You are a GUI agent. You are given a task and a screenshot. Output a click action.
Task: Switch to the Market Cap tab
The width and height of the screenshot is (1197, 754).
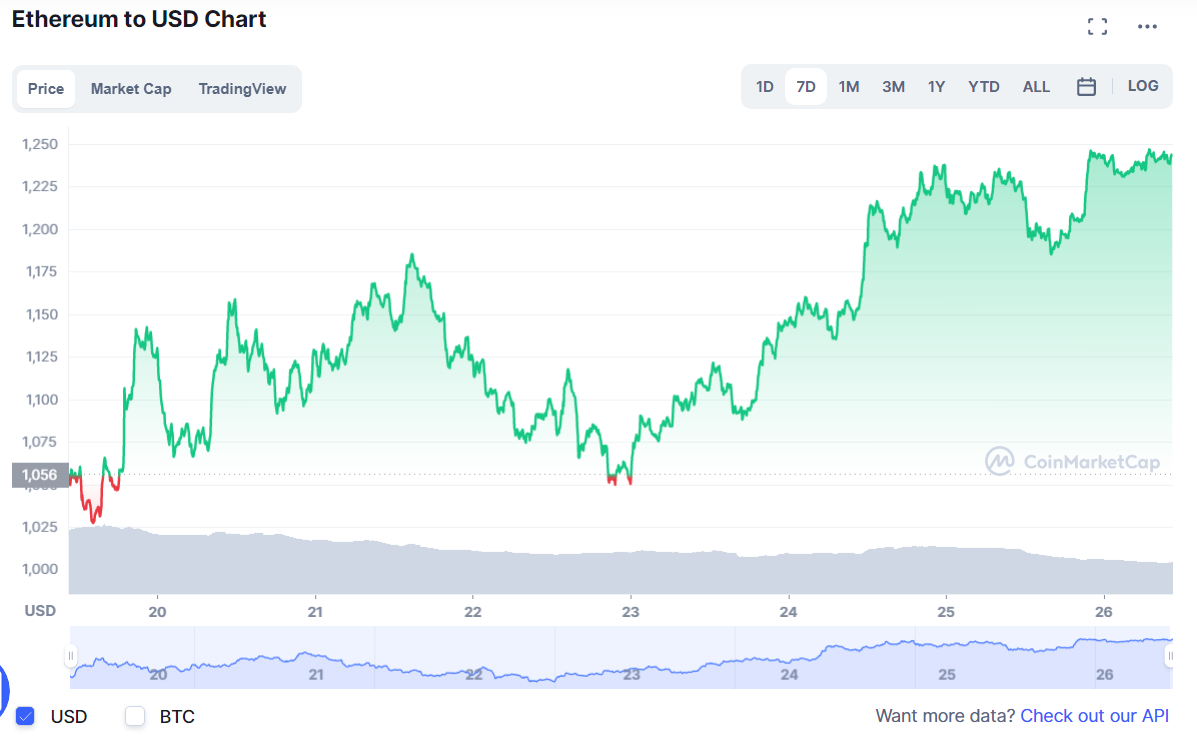pyautogui.click(x=131, y=89)
